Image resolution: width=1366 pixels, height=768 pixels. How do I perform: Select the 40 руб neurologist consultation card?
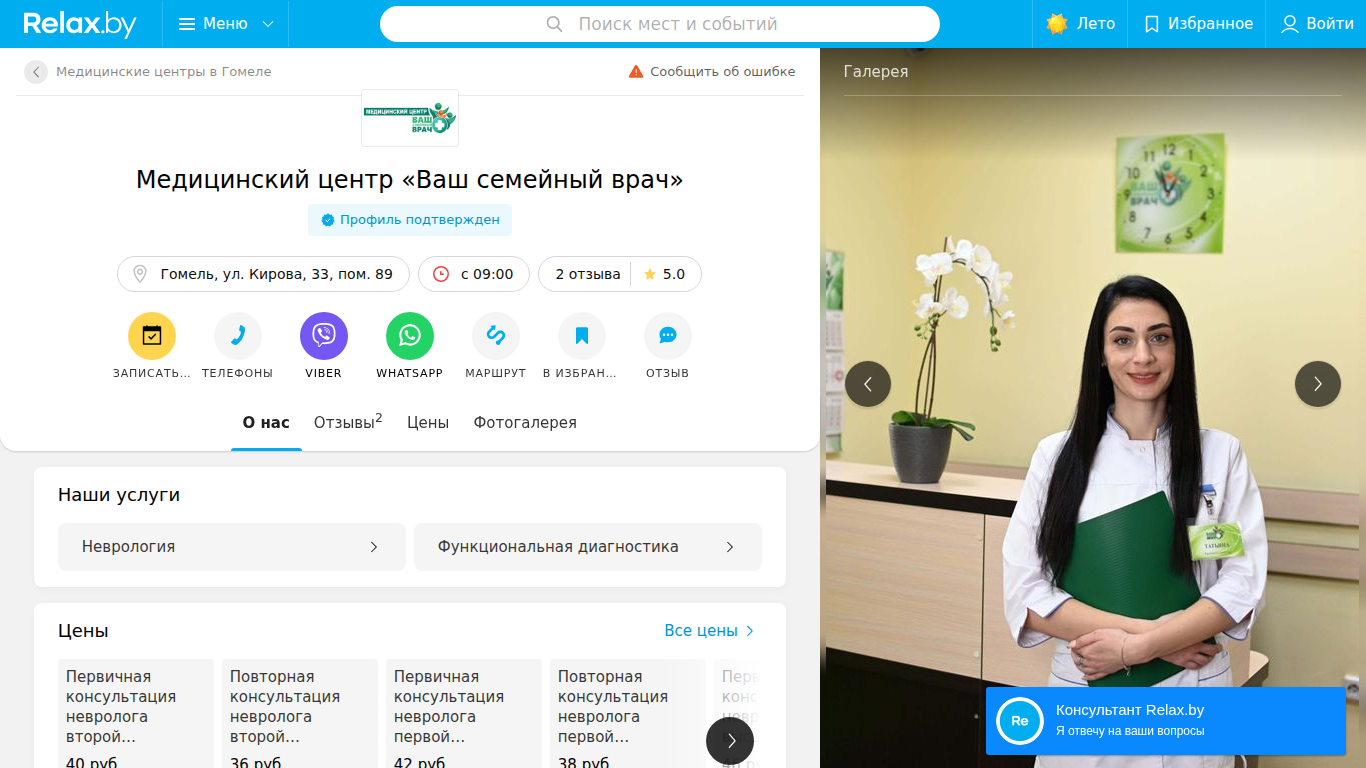(136, 714)
